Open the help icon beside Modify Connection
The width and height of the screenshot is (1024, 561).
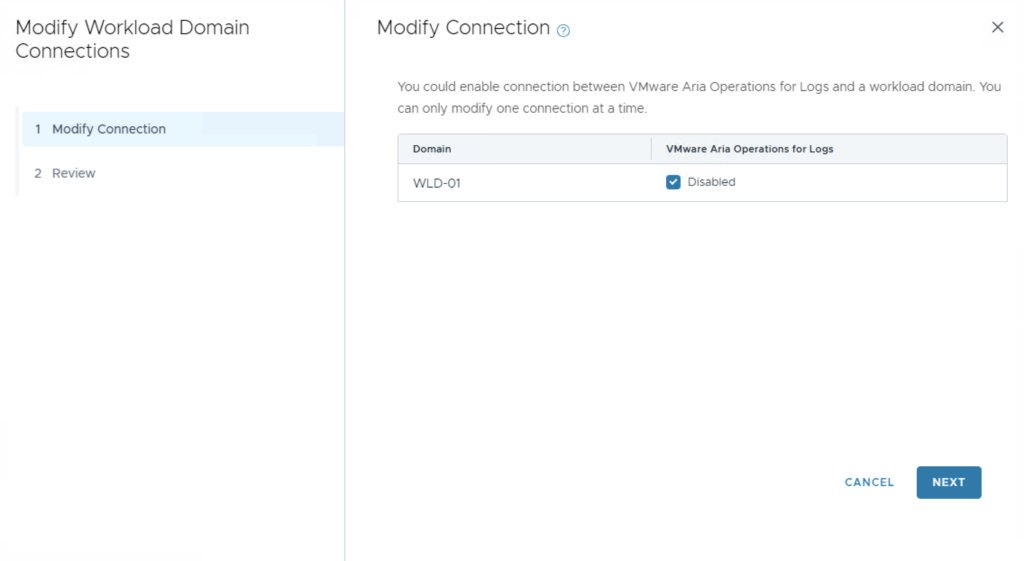tap(563, 31)
